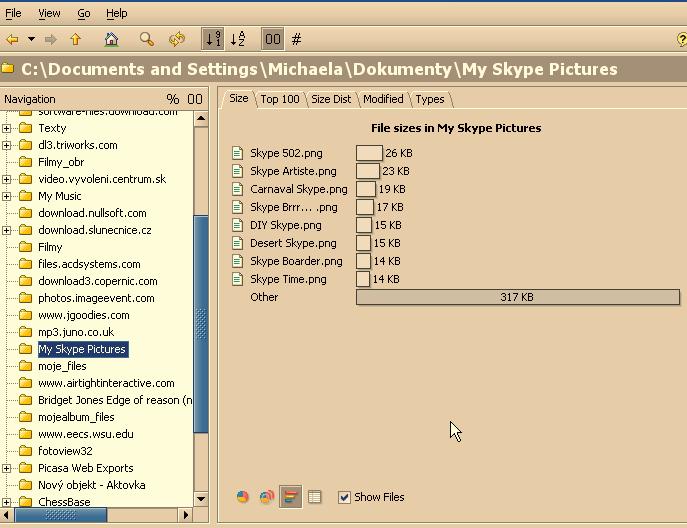Switch to the Size tab
This screenshot has height=528, width=687.
[x=239, y=99]
